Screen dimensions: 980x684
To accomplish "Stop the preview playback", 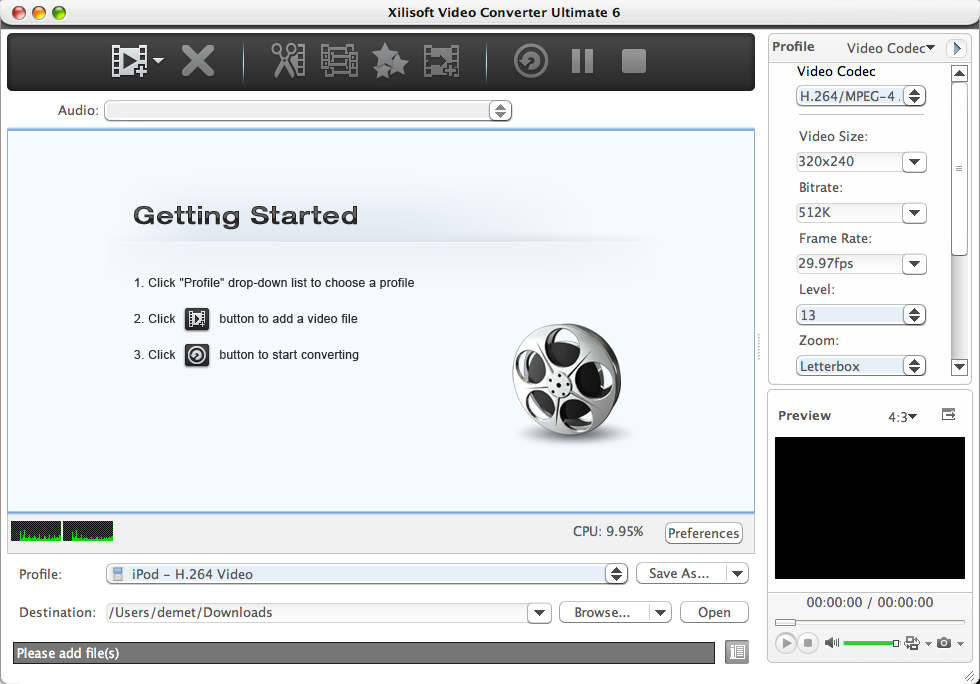I will click(x=808, y=643).
